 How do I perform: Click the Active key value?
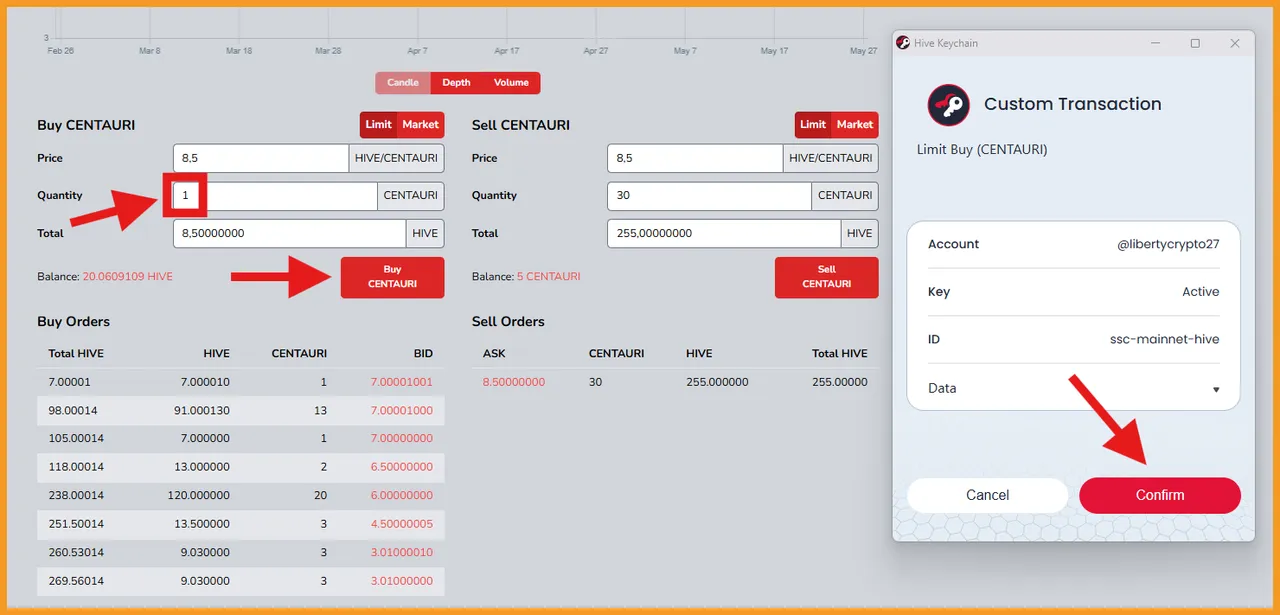[x=1201, y=292]
